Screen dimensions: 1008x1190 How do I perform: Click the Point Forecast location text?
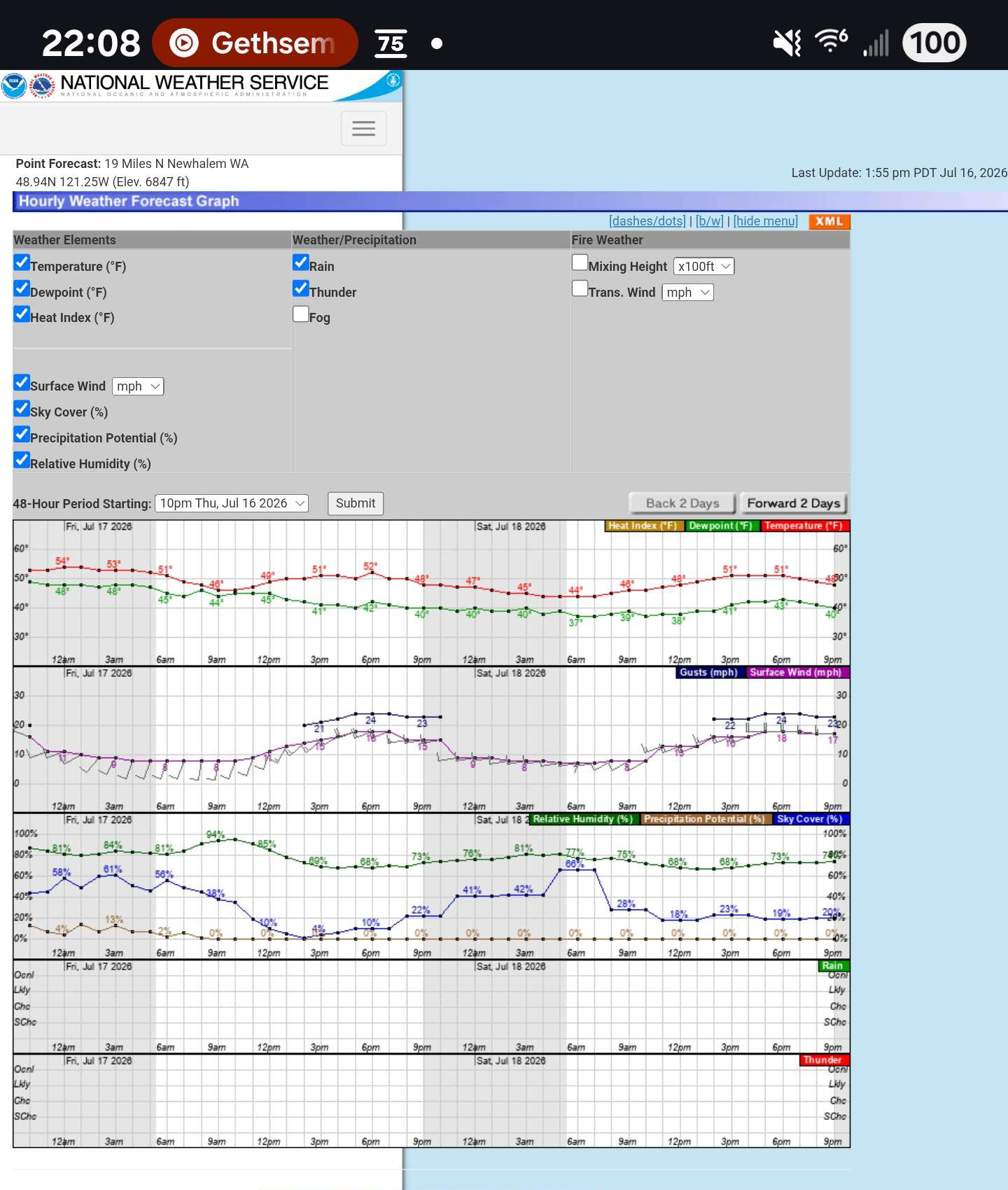[132, 164]
